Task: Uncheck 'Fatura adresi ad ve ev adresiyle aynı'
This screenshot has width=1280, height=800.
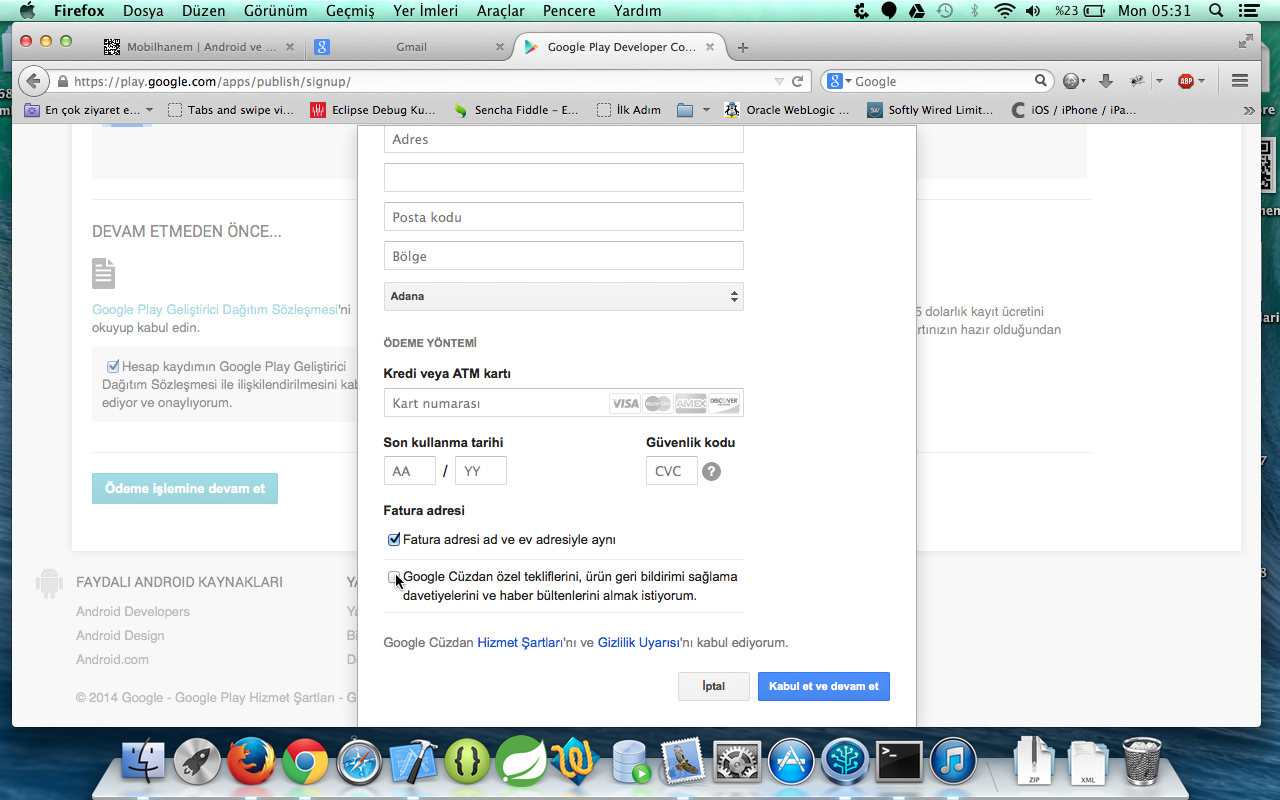Action: click(394, 540)
